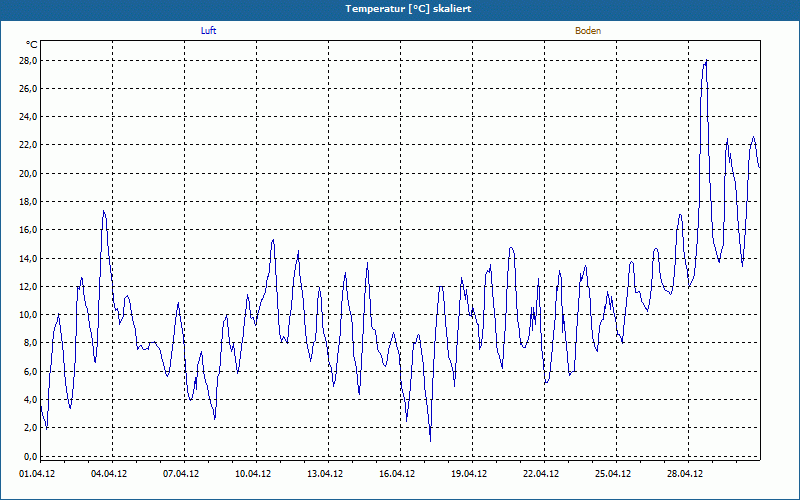Click the 'Boden' legend label
Screen dimensions: 800x500
tap(588, 31)
